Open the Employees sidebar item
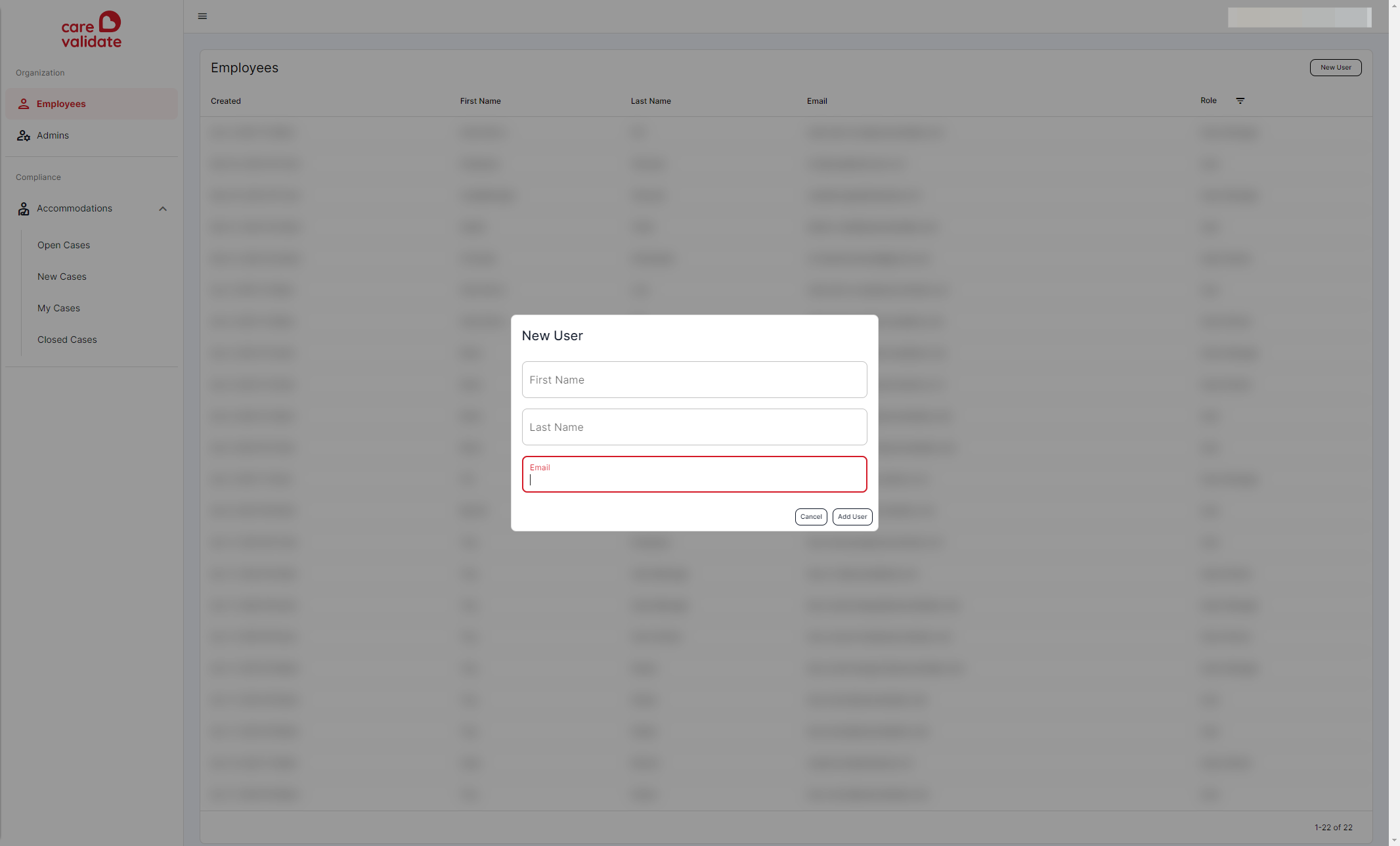Viewport: 1400px width, 846px height. tap(91, 104)
